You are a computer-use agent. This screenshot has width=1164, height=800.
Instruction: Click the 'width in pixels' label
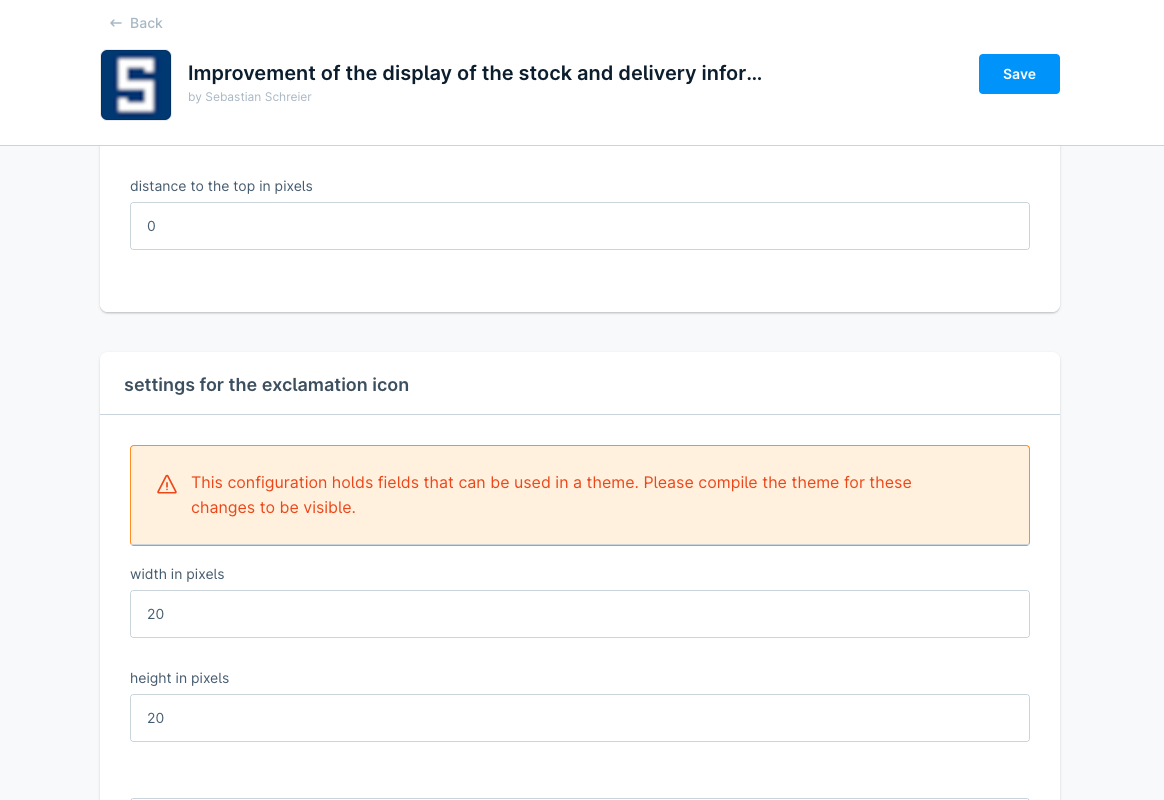click(177, 574)
